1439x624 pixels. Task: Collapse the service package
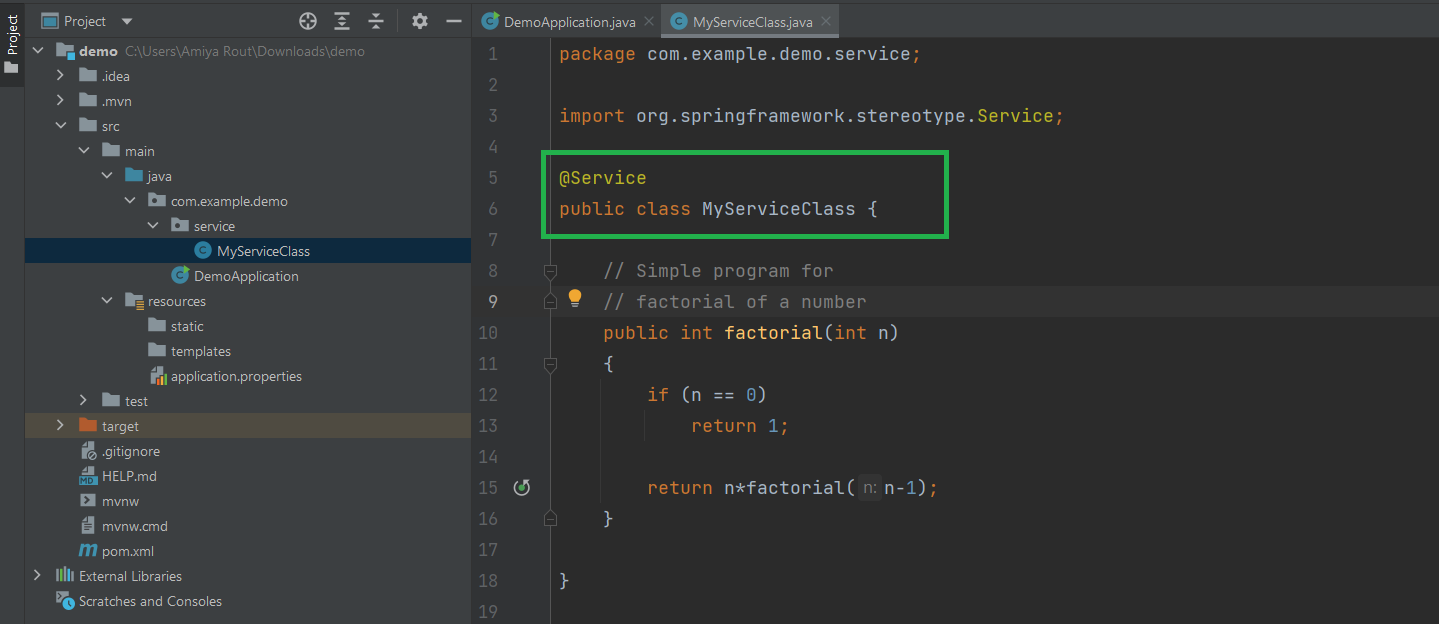(153, 226)
